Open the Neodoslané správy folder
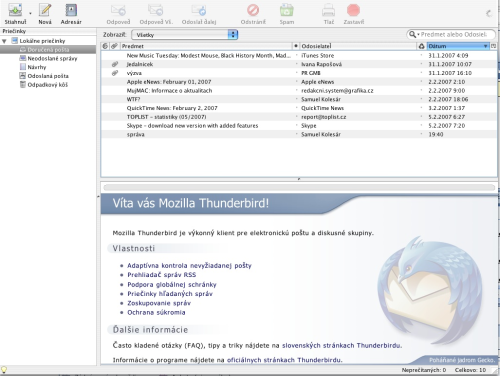 [52, 58]
